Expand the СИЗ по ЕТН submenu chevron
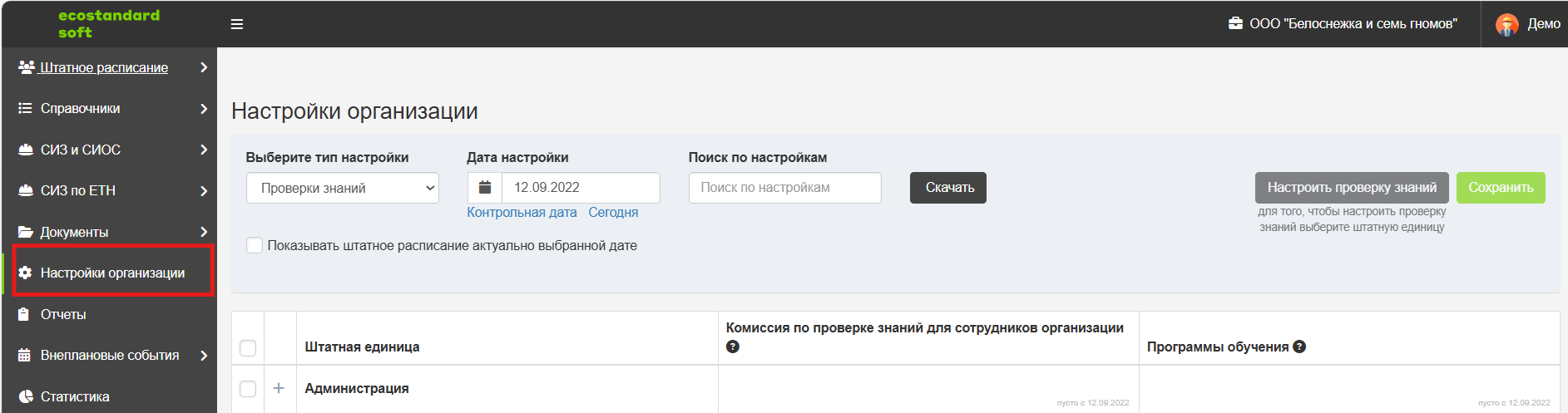 tap(204, 190)
